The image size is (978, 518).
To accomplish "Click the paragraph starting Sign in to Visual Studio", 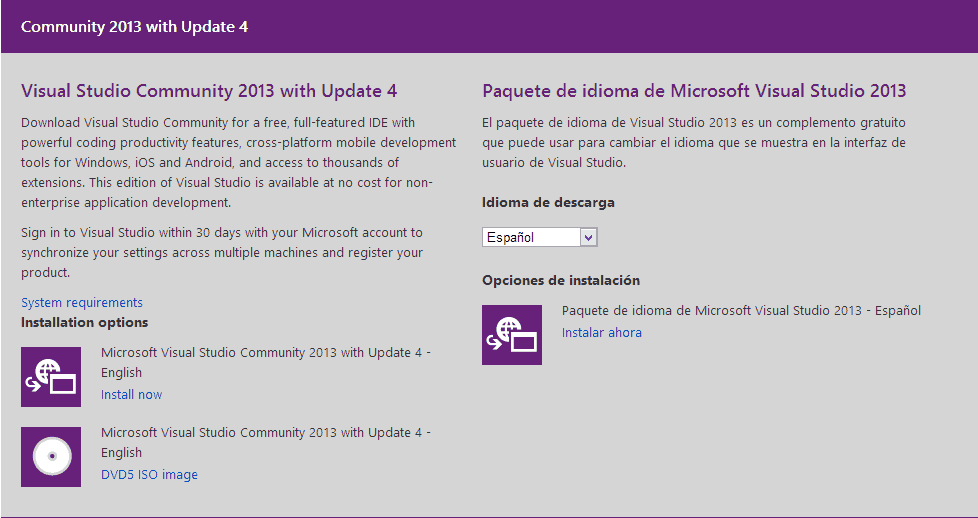I will (x=222, y=253).
